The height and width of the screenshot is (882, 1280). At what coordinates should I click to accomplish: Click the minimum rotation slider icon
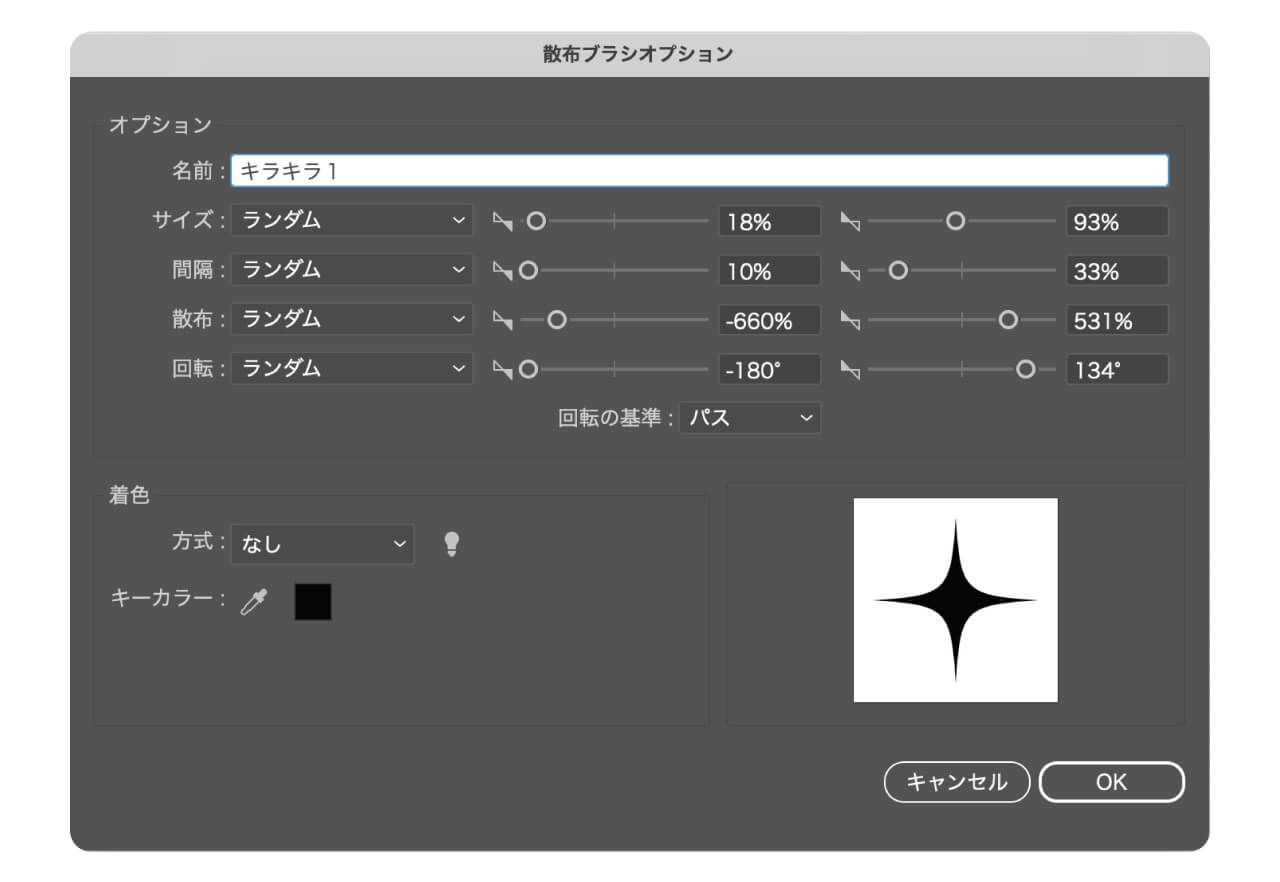(503, 370)
